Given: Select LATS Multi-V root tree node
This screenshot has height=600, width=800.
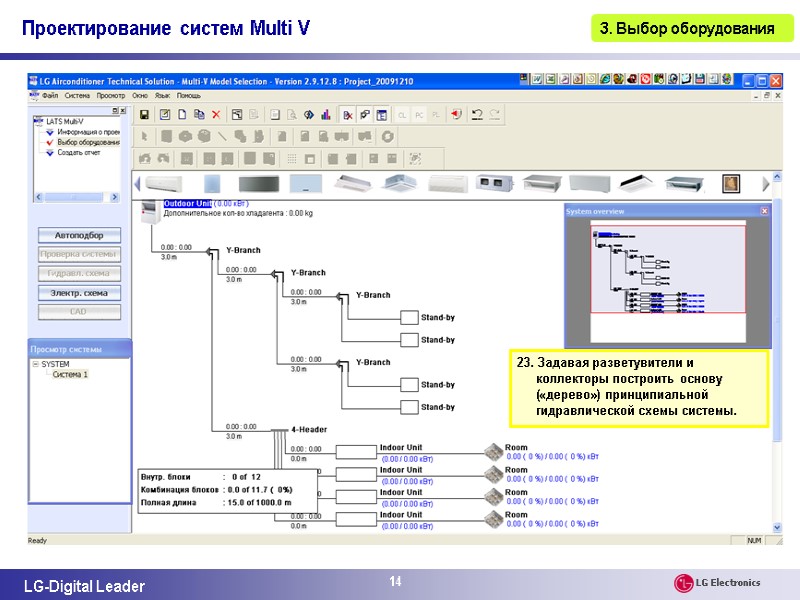Looking at the screenshot, I should 64,121.
